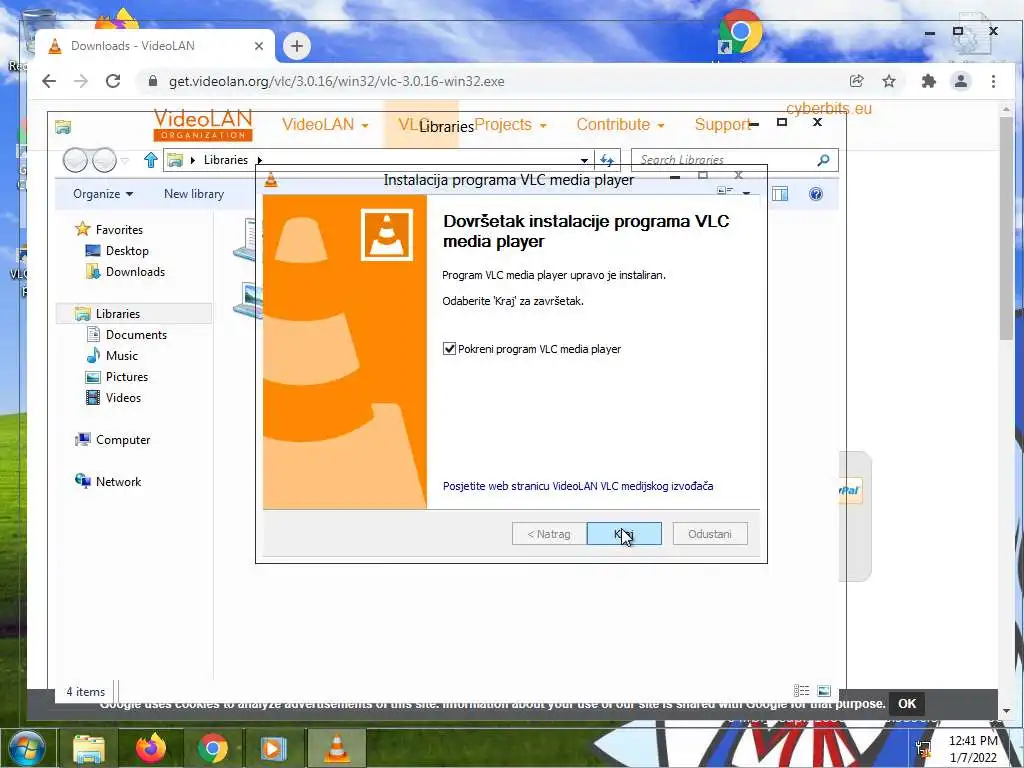
Task: Open 'Posjetite web stranicu VideoLAN VLC medijskog izvođača' link
Action: pyautogui.click(x=578, y=486)
